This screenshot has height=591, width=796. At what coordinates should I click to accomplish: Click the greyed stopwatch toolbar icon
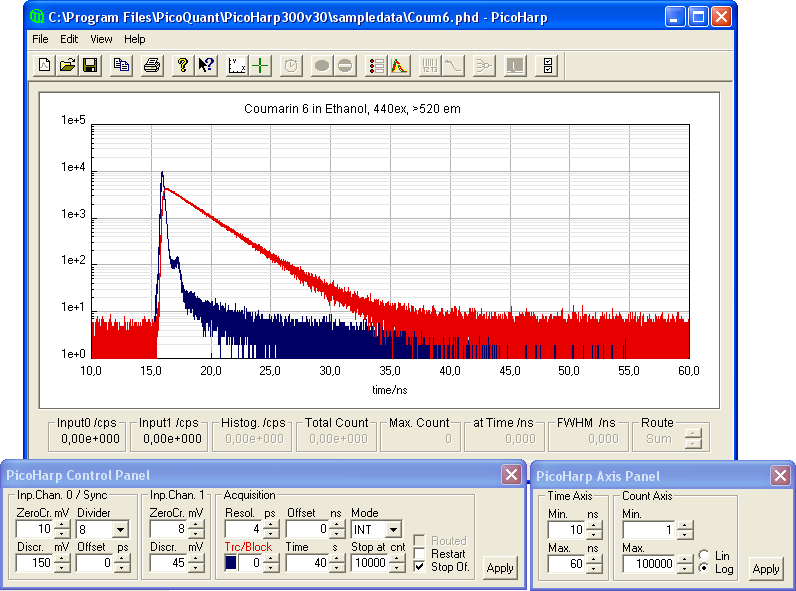(291, 65)
